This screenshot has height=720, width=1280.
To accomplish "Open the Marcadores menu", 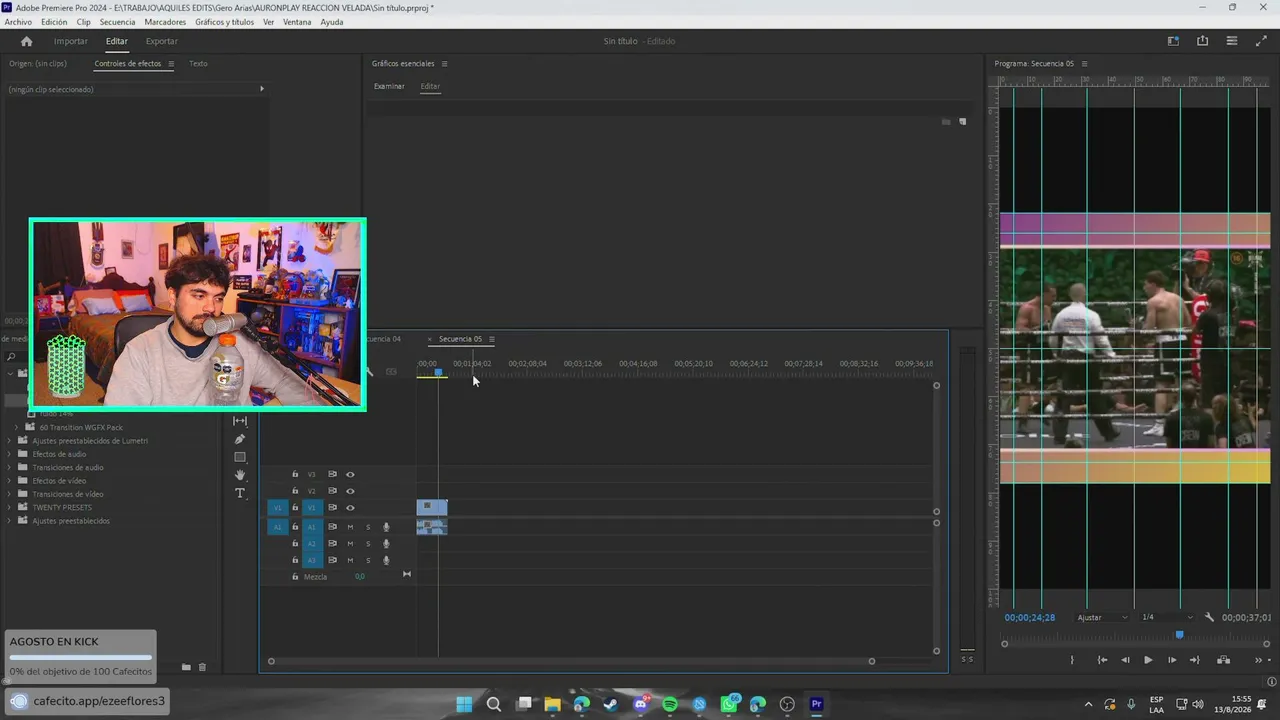I will pos(165,22).
